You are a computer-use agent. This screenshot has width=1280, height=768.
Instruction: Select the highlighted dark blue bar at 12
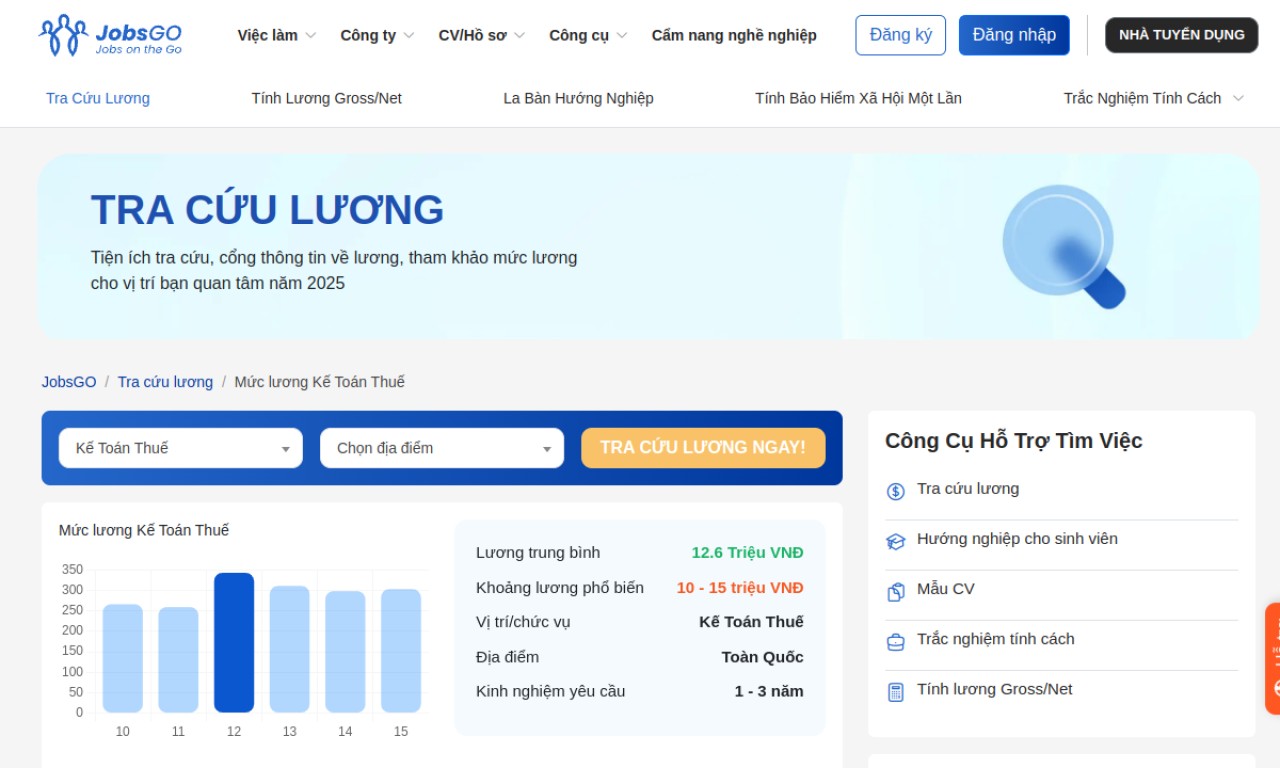[x=234, y=642]
